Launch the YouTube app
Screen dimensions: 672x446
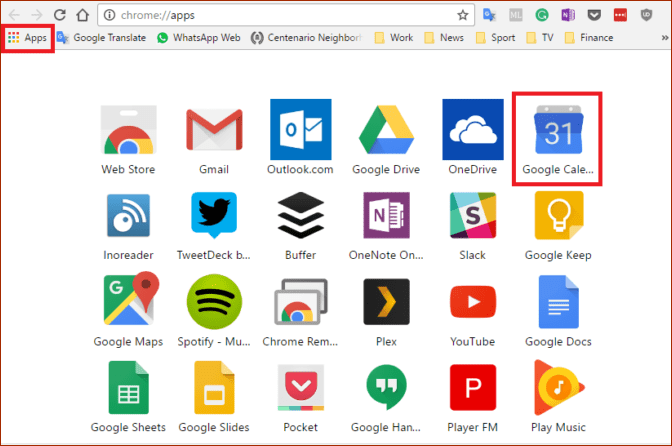[473, 314]
